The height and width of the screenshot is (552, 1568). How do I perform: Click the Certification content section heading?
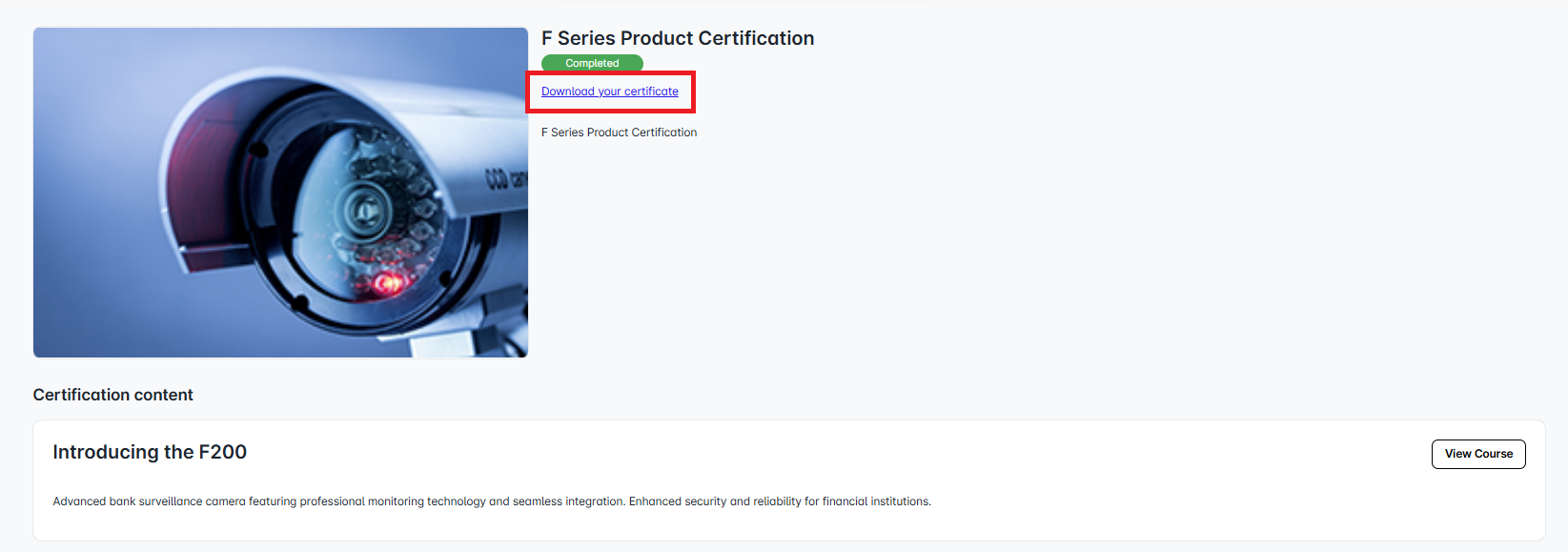pos(112,395)
